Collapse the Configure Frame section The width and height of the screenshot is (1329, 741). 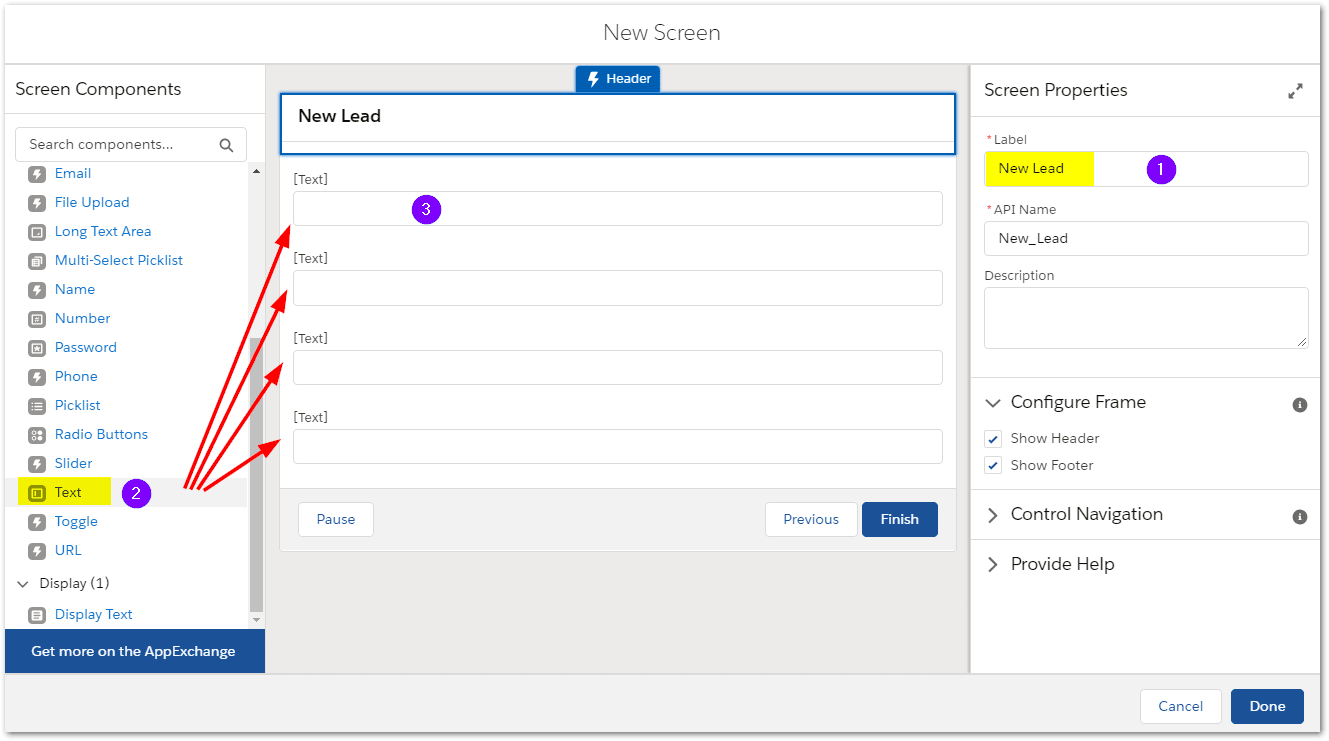(x=993, y=403)
